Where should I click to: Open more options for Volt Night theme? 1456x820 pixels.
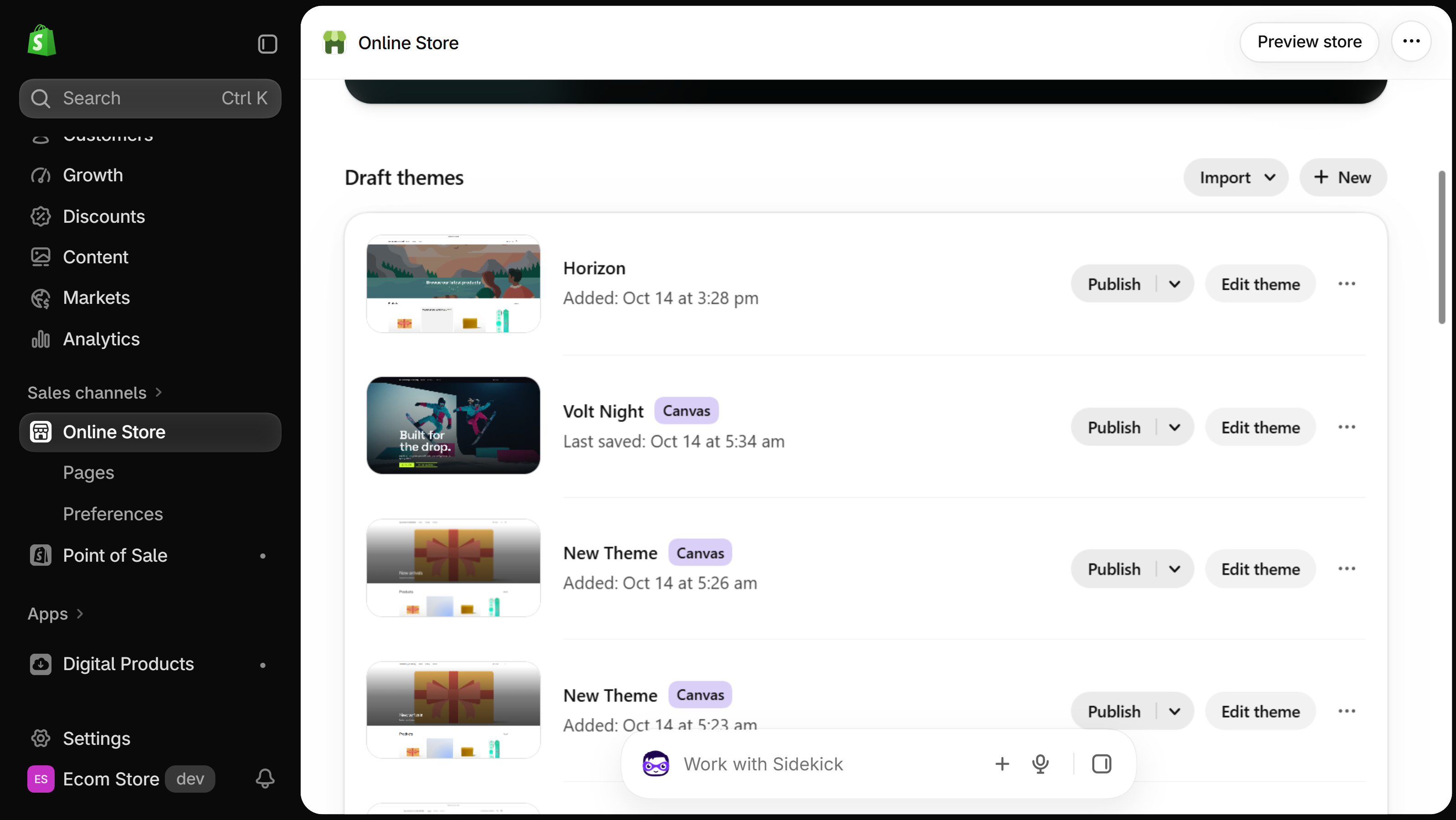[x=1346, y=427]
